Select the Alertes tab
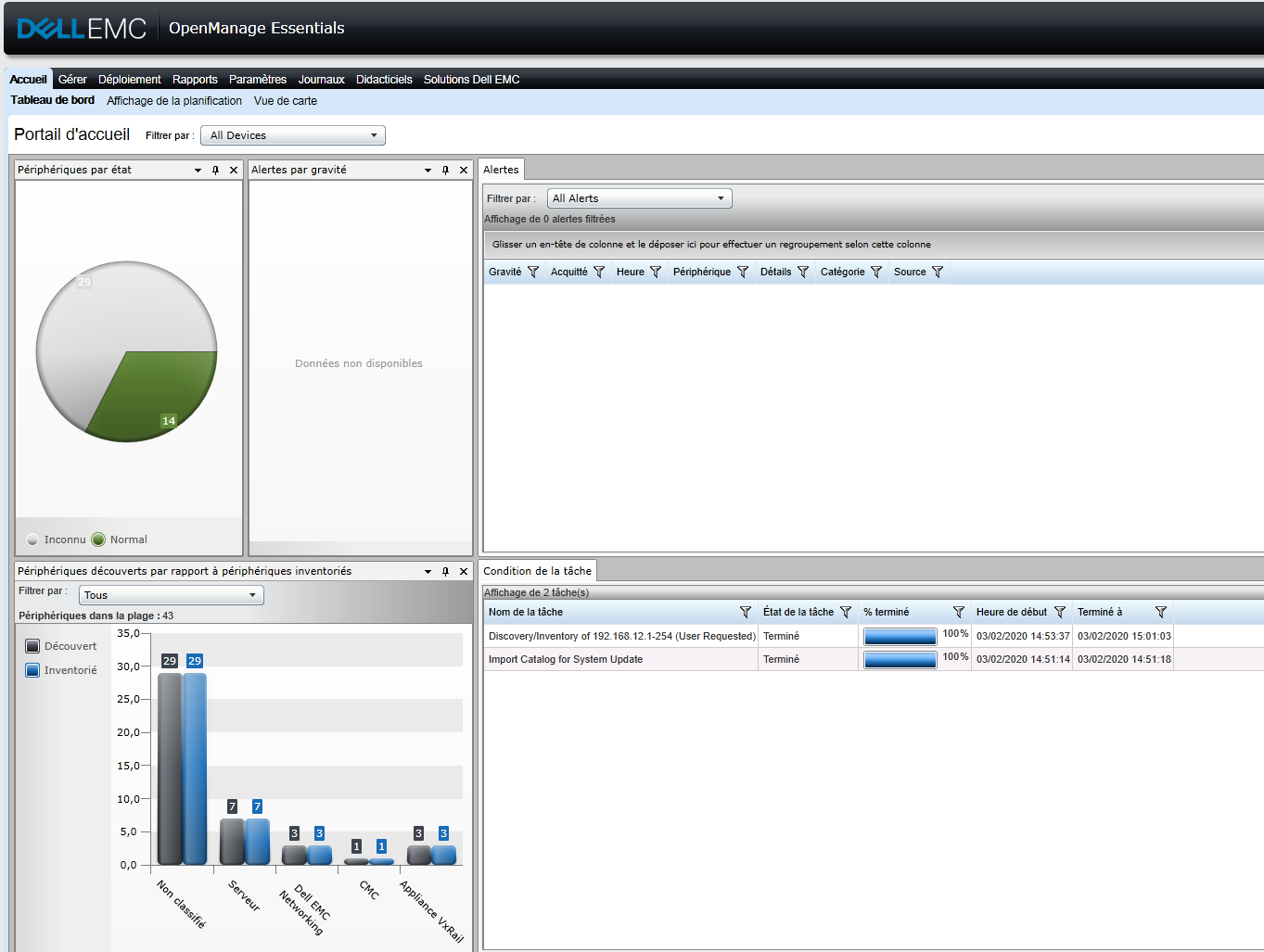The image size is (1264, 952). (x=501, y=170)
